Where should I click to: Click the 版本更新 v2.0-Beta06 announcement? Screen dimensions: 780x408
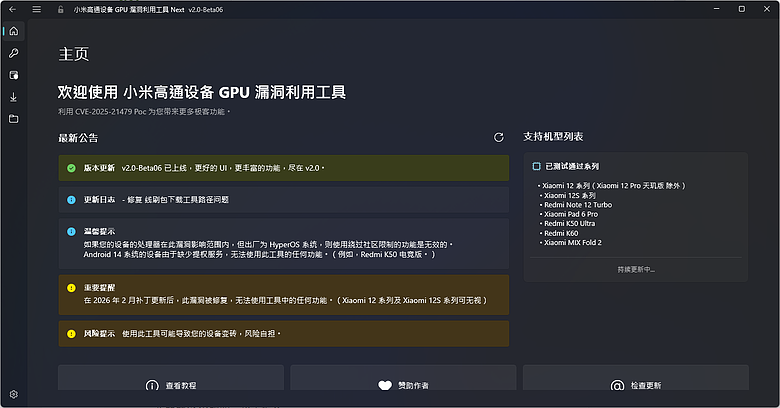click(x=284, y=168)
